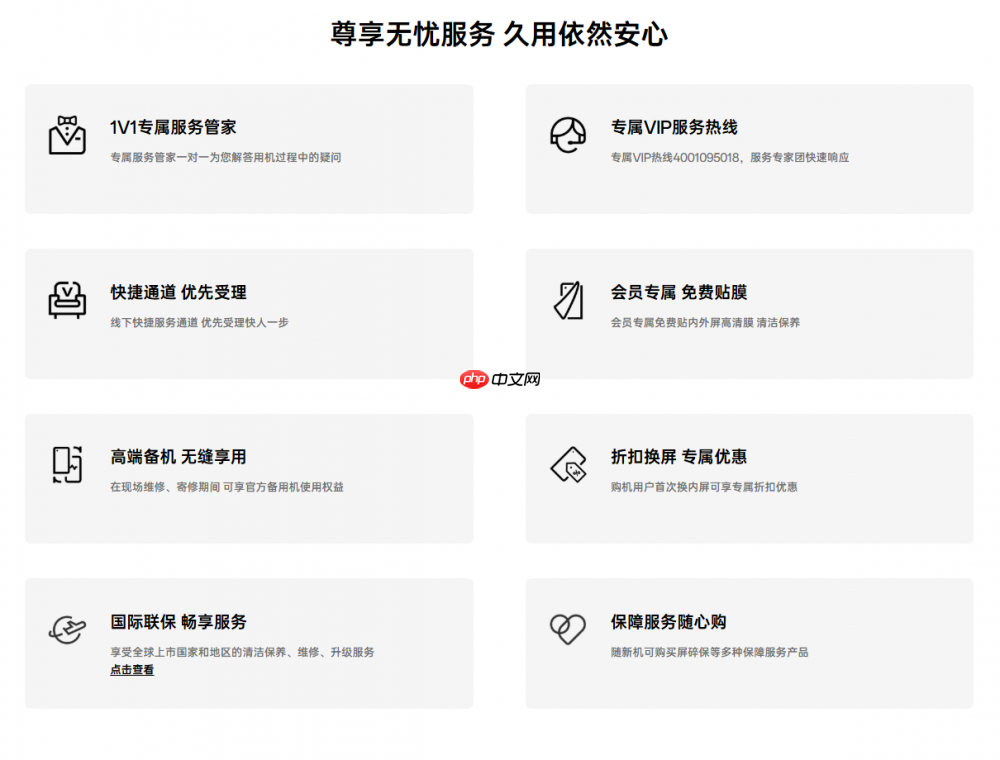Click the headset icon for 专属VIP服务热线
The image size is (1000, 760).
[x=568, y=135]
